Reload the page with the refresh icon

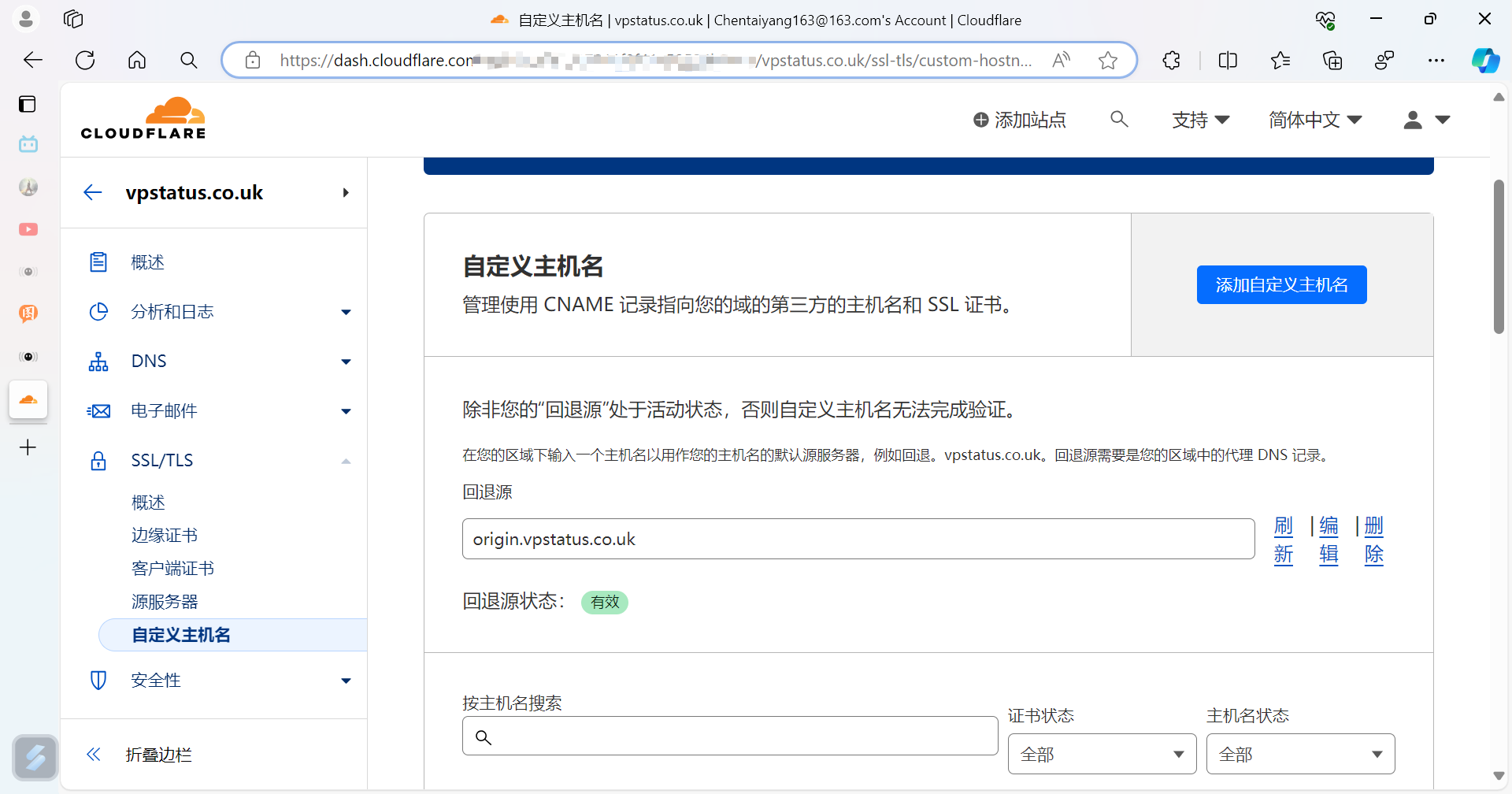tap(85, 60)
